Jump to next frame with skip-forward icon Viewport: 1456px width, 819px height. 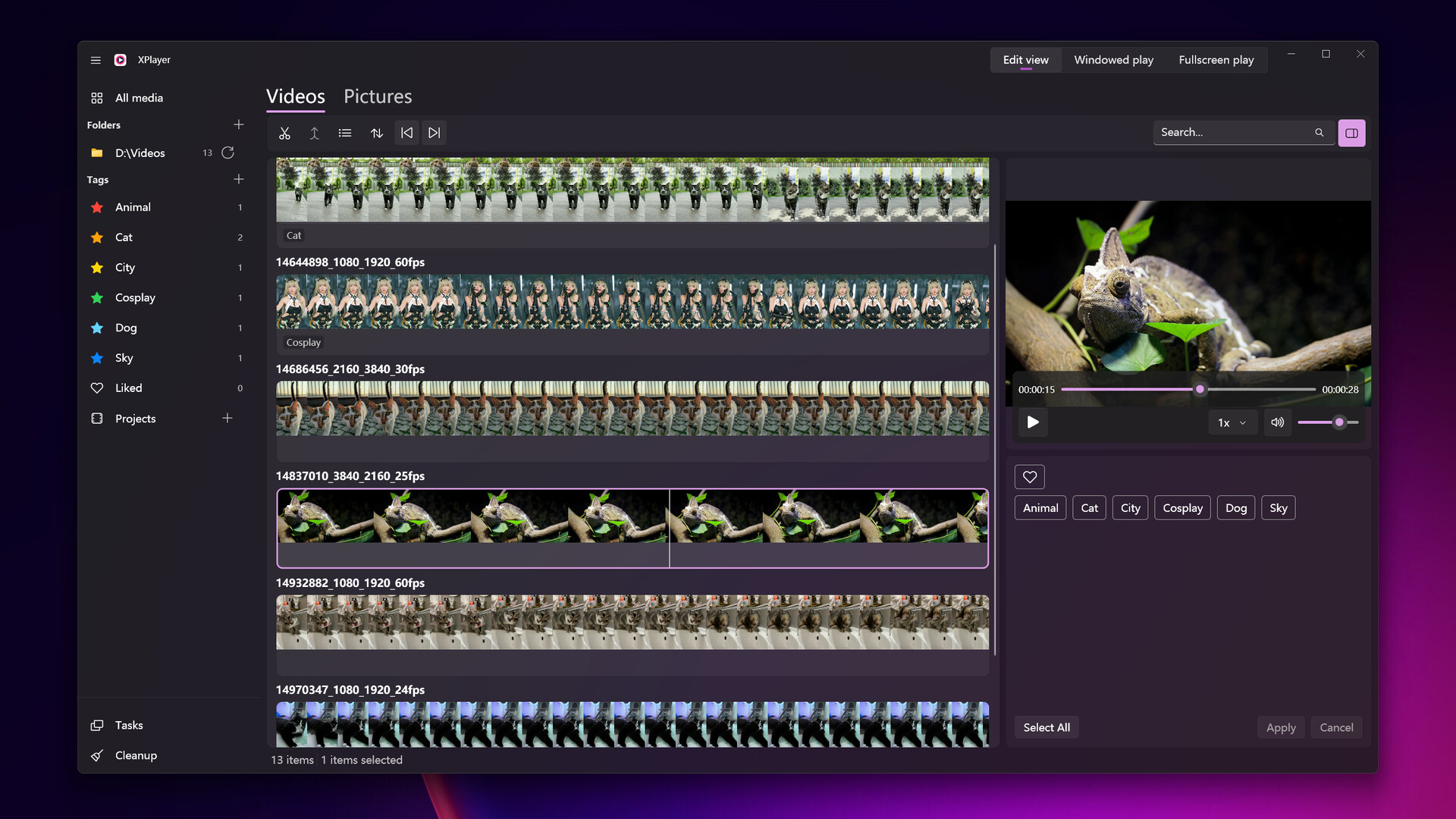coord(434,133)
